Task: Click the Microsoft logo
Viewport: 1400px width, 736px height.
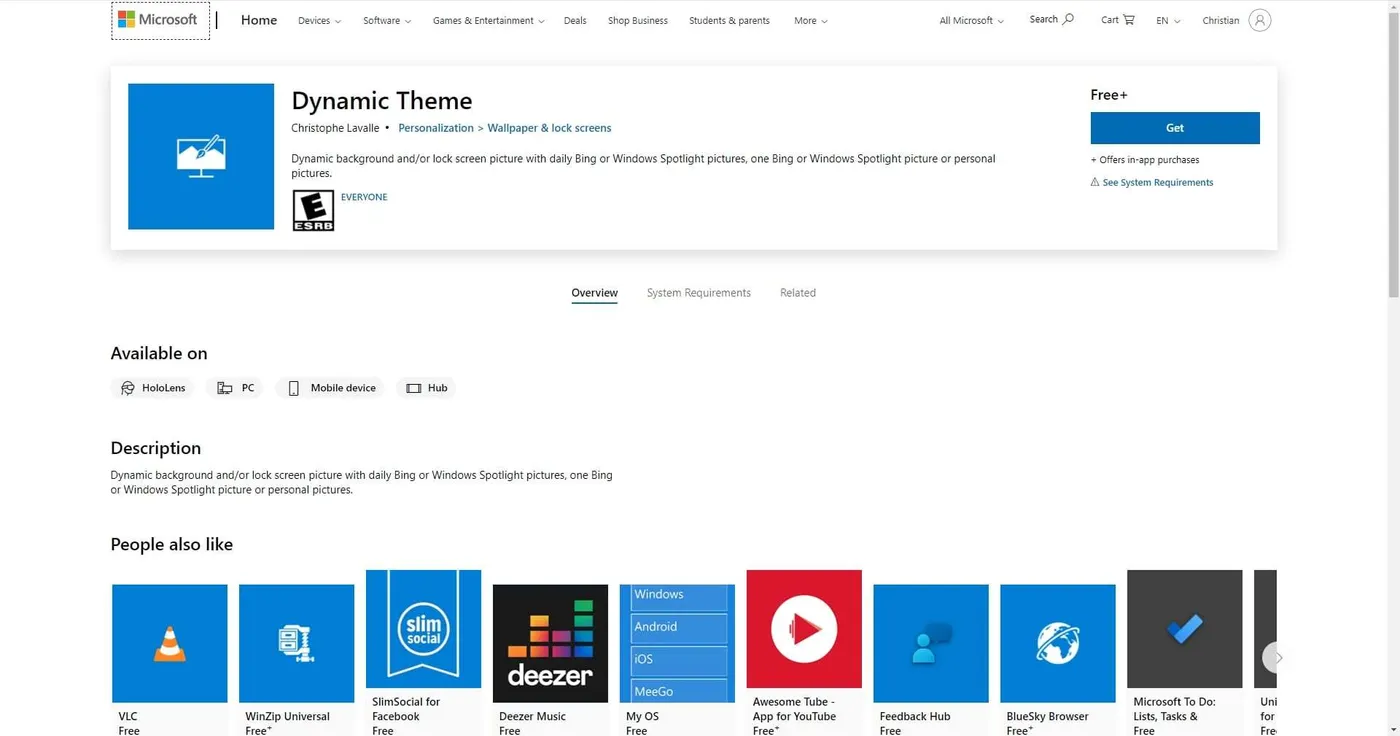Action: pyautogui.click(x=158, y=20)
